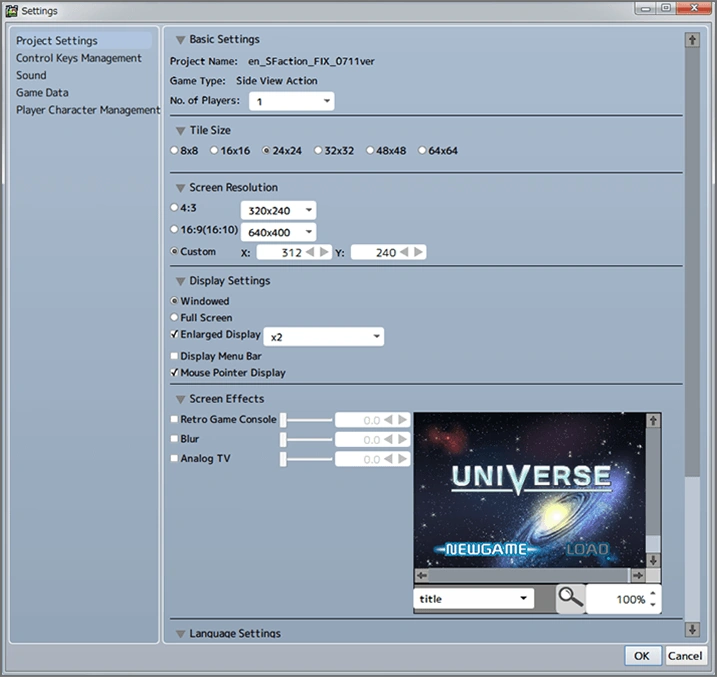Open the Enlarged Display x2 dropdown
The image size is (717, 677).
pyautogui.click(x=324, y=337)
